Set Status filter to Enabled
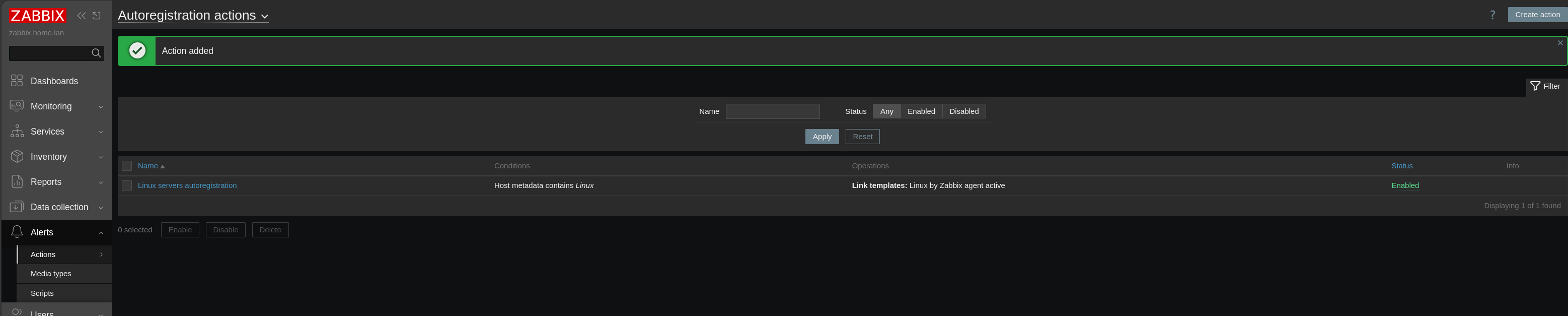Viewport: 1568px width, 316px height. (921, 111)
